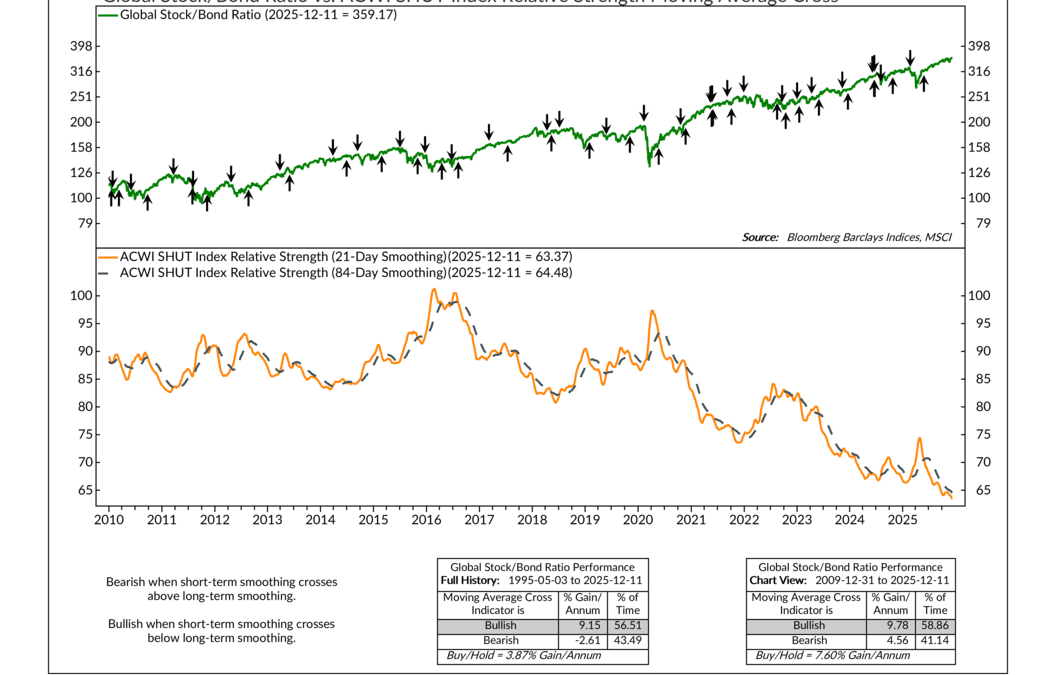Click the 2020 label on the x-axis
This screenshot has width=1056, height=675.
pyautogui.click(x=638, y=520)
